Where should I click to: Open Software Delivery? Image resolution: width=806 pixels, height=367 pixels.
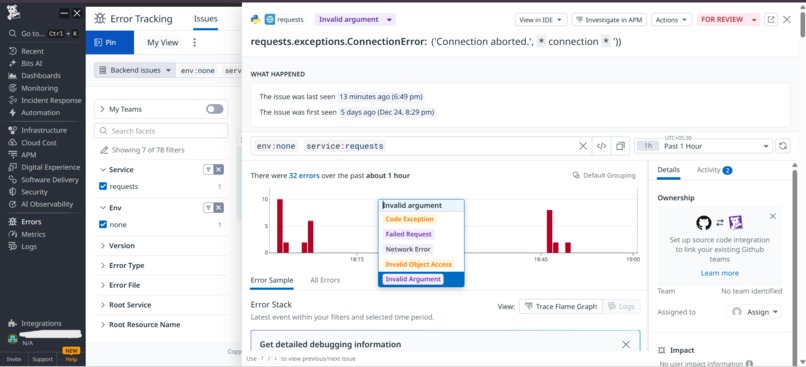tap(49, 179)
